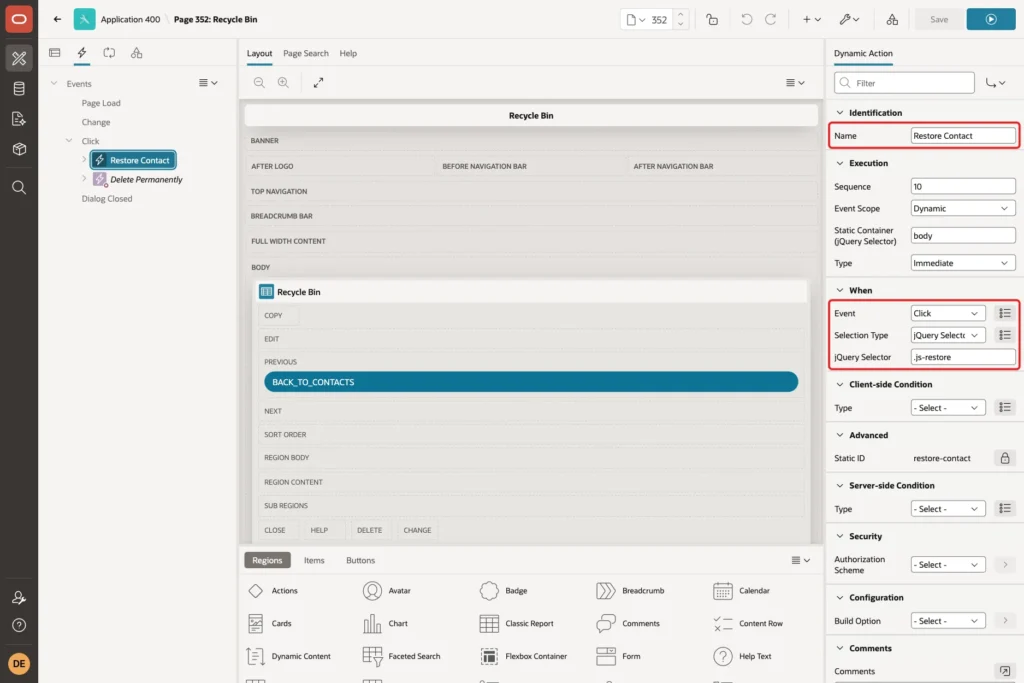The height and width of the screenshot is (683, 1024).
Task: Switch gallery to Items tab
Action: pos(314,560)
